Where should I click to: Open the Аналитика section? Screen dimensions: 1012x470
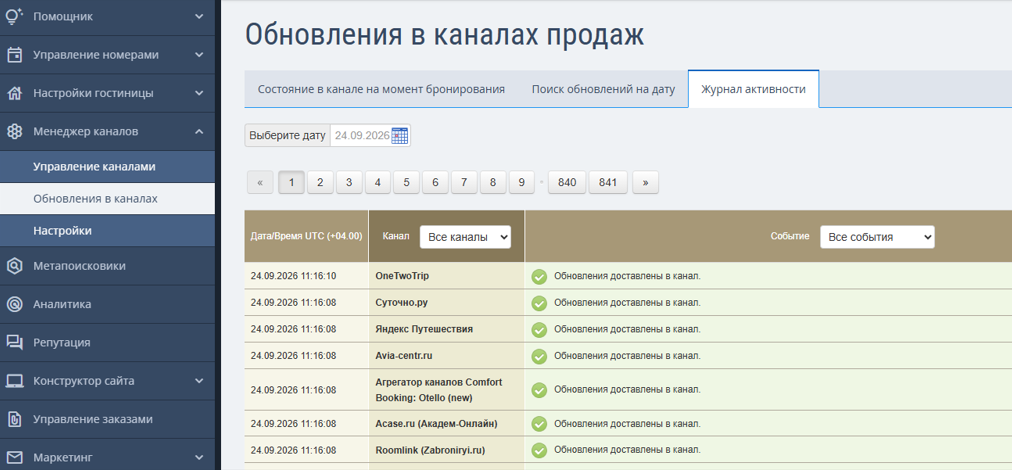point(107,304)
